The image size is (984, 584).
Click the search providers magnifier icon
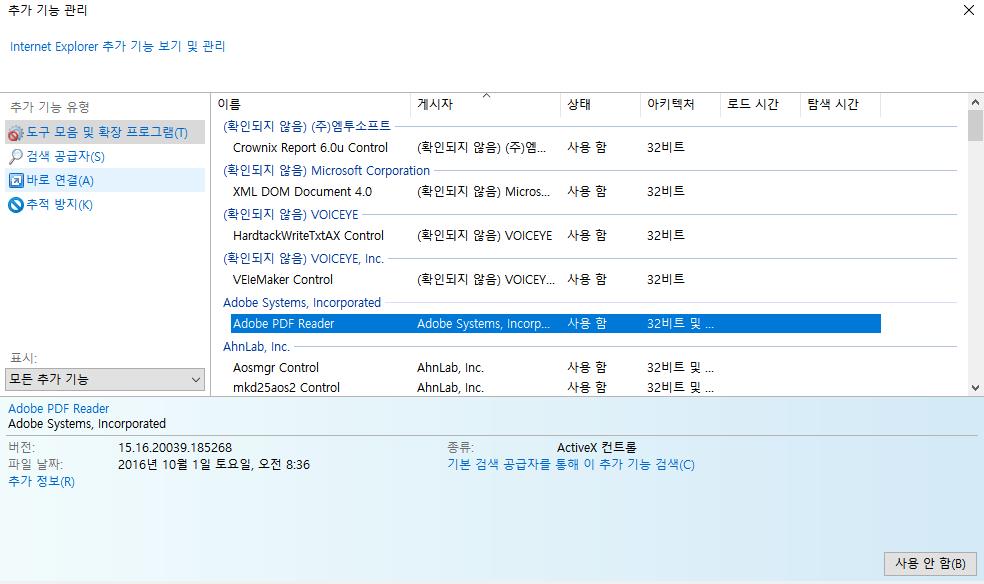point(15,156)
